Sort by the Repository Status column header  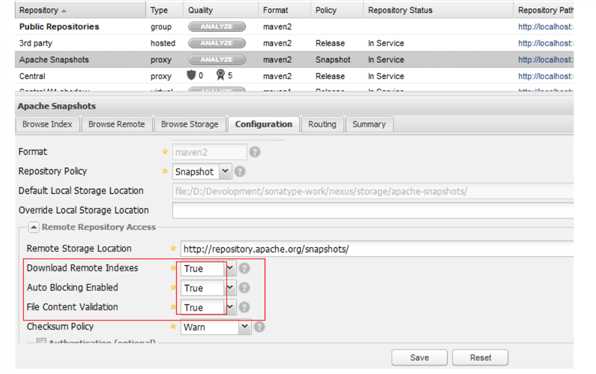[x=438, y=10]
